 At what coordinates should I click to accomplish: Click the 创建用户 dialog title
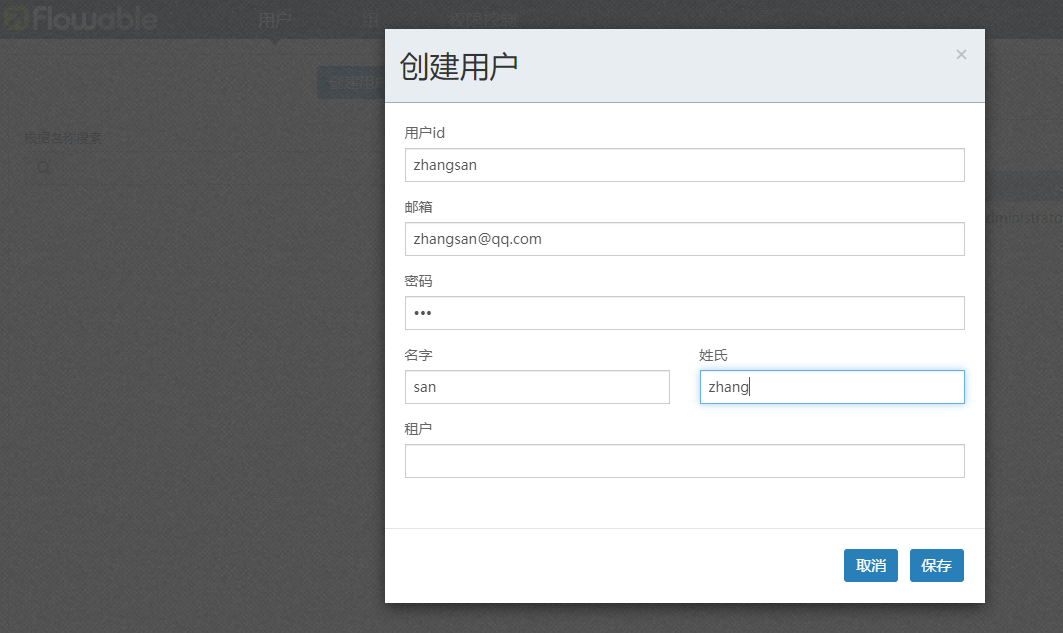pos(459,66)
